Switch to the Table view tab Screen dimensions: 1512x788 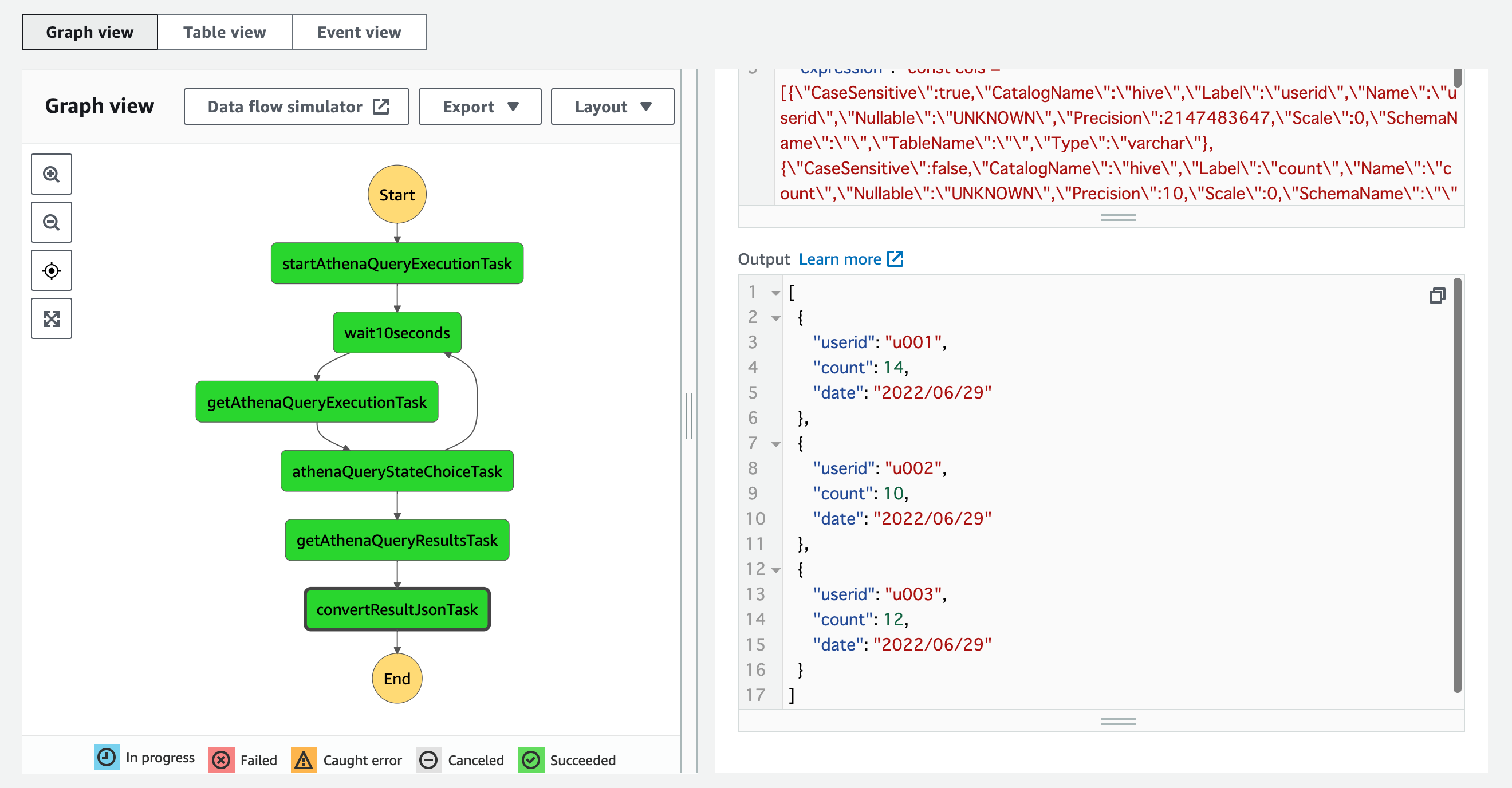click(x=225, y=32)
